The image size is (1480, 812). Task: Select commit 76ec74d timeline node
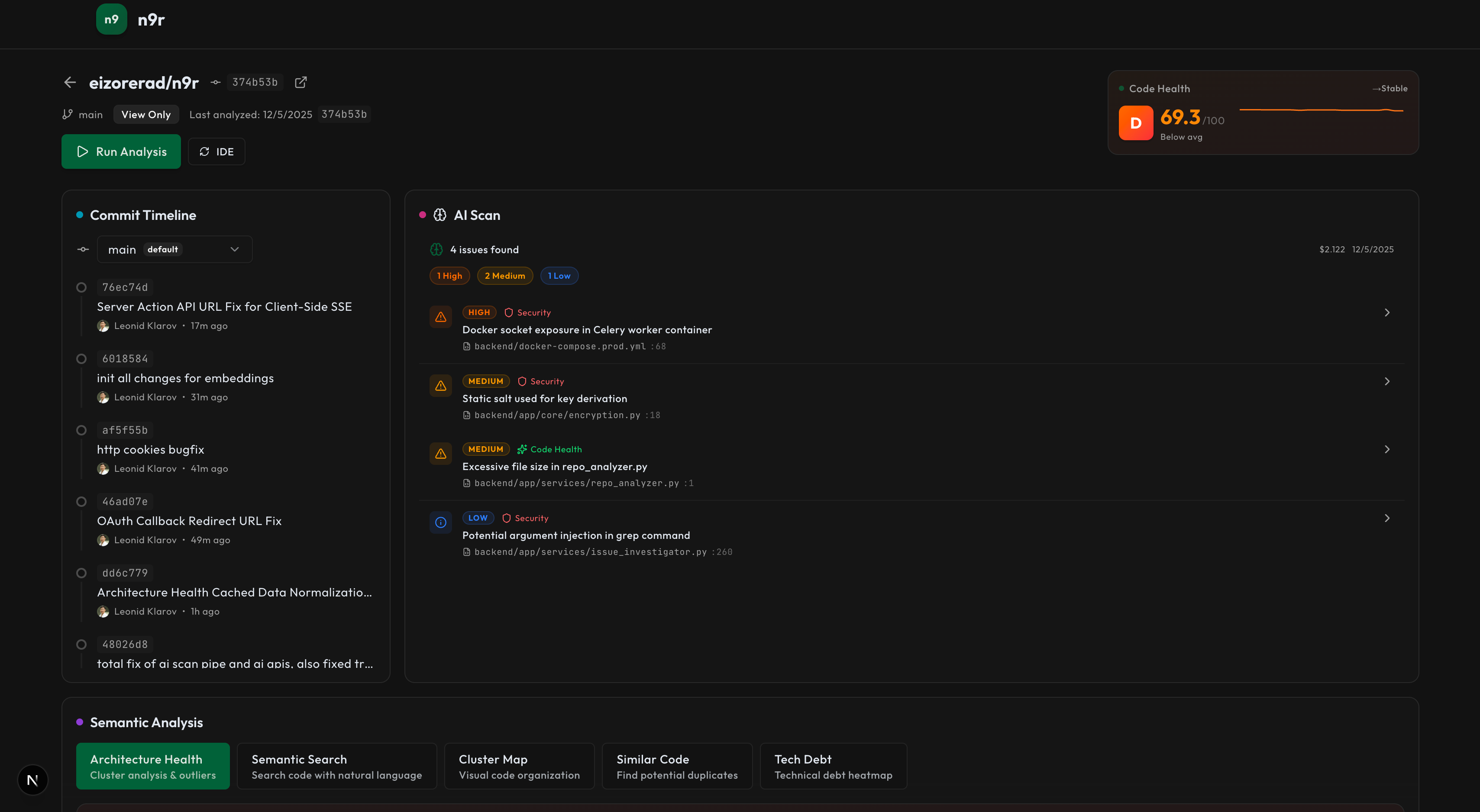[x=81, y=287]
